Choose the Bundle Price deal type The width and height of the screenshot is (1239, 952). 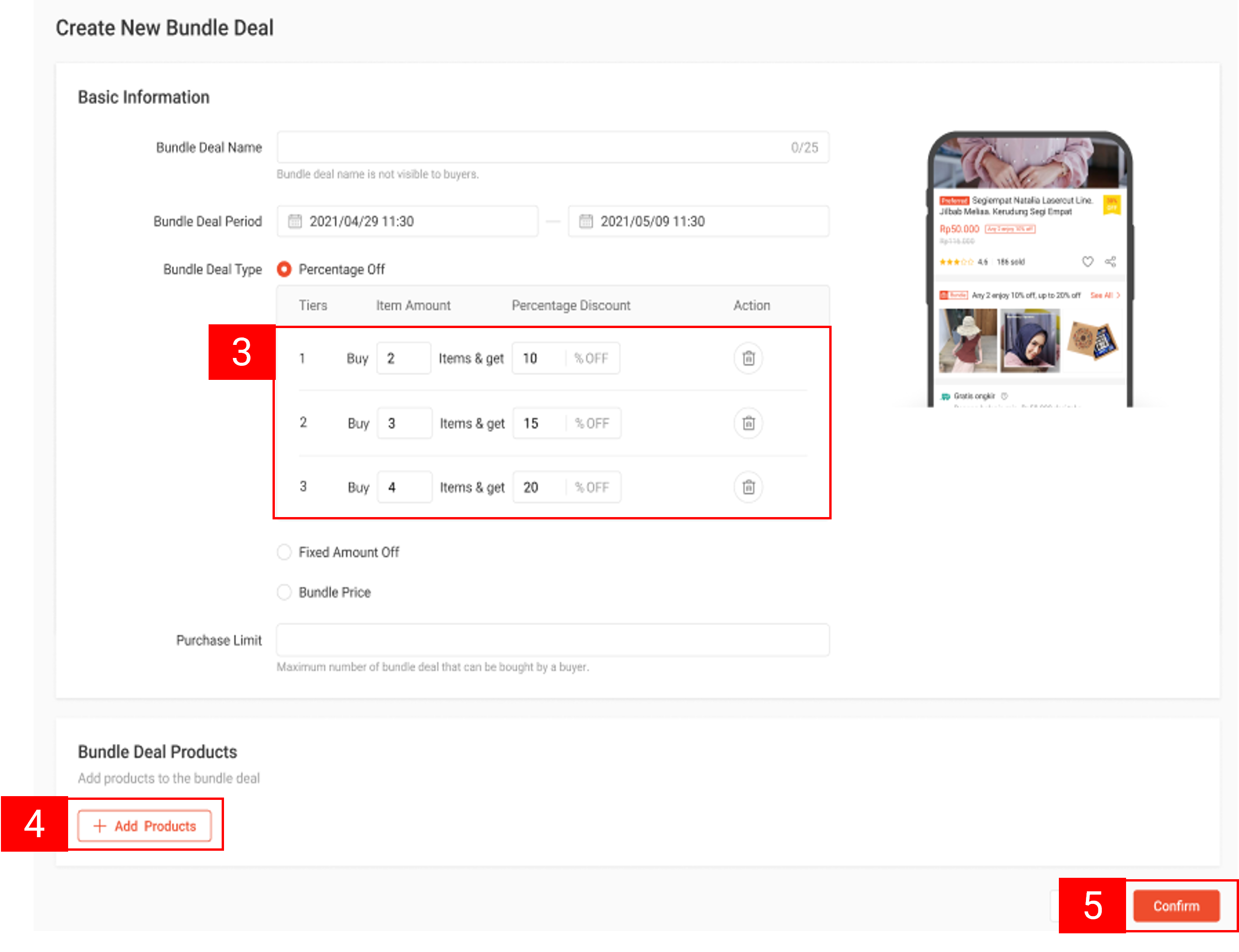[284, 592]
